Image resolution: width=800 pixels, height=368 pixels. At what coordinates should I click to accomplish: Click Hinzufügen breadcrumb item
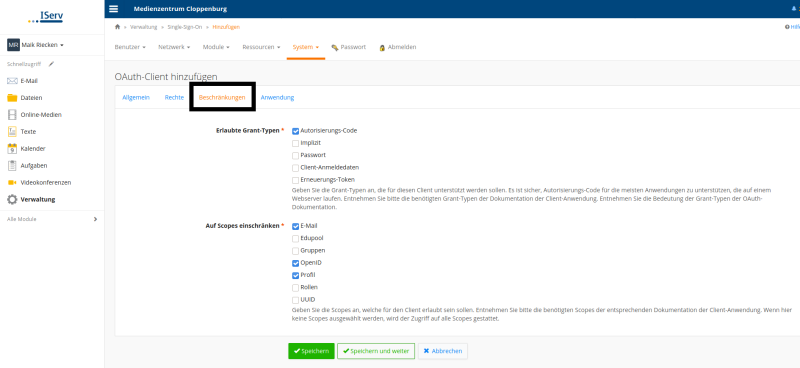pos(226,27)
